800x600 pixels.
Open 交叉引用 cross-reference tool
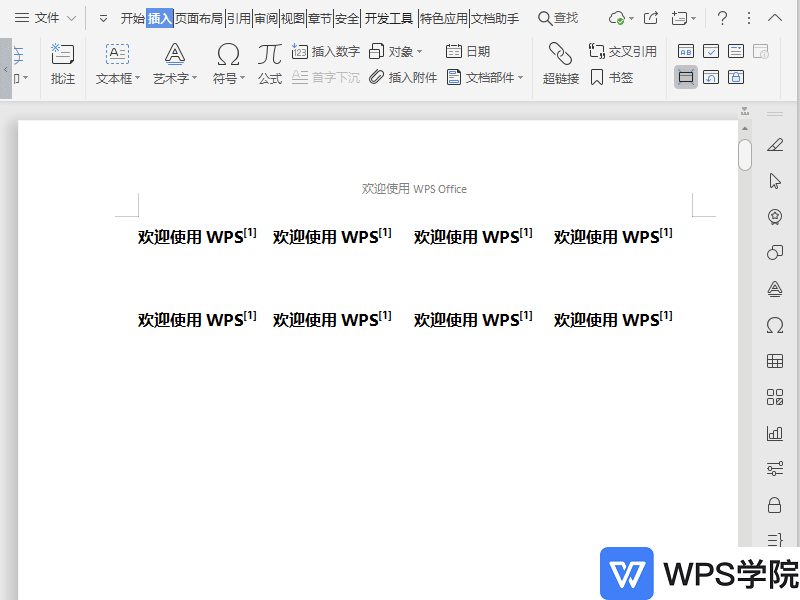(x=622, y=51)
